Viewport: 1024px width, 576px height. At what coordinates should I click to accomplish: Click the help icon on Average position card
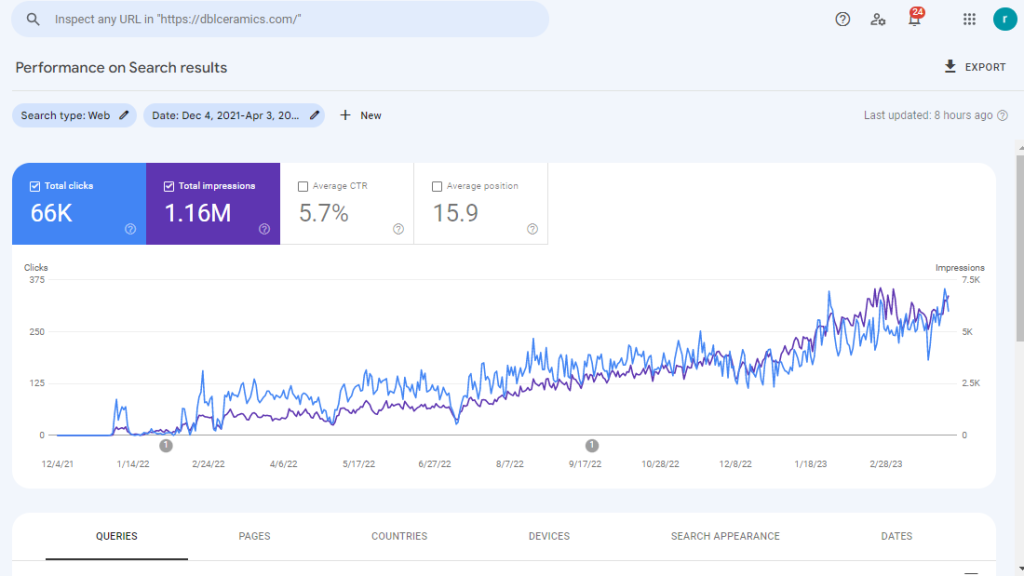(532, 229)
